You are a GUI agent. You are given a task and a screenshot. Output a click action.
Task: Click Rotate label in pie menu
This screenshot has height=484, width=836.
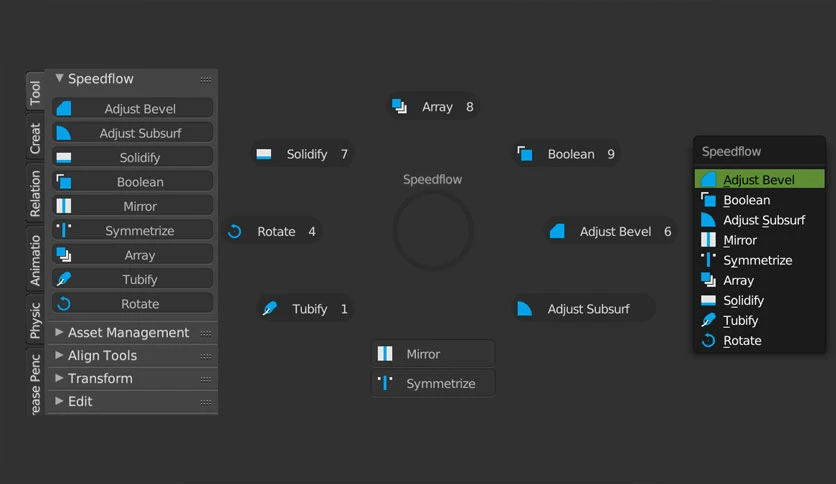276,231
